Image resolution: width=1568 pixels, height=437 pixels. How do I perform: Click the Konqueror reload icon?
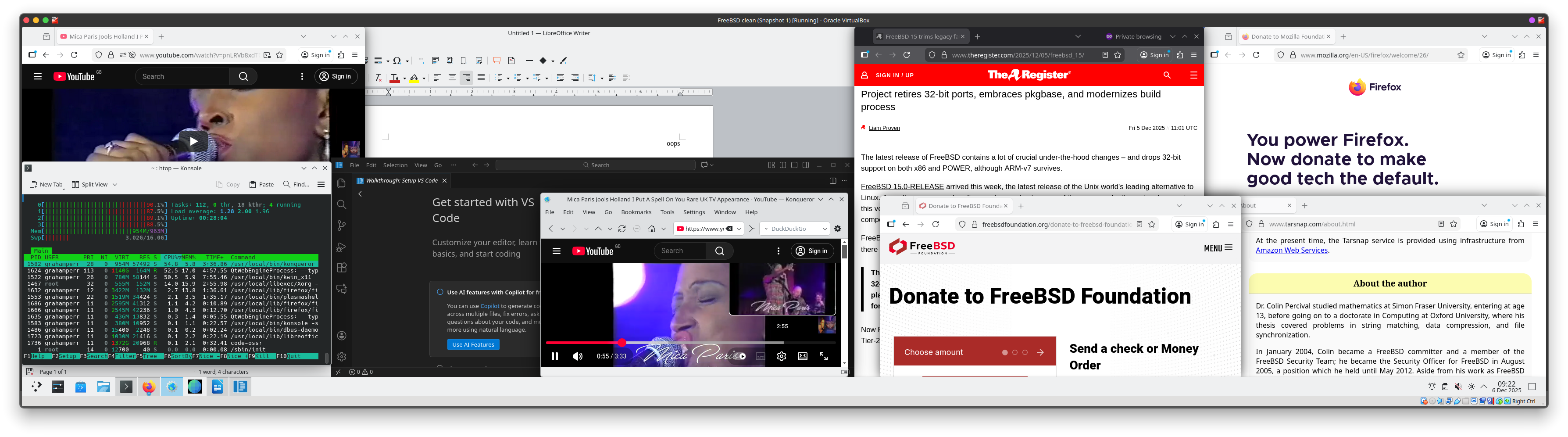(621, 229)
